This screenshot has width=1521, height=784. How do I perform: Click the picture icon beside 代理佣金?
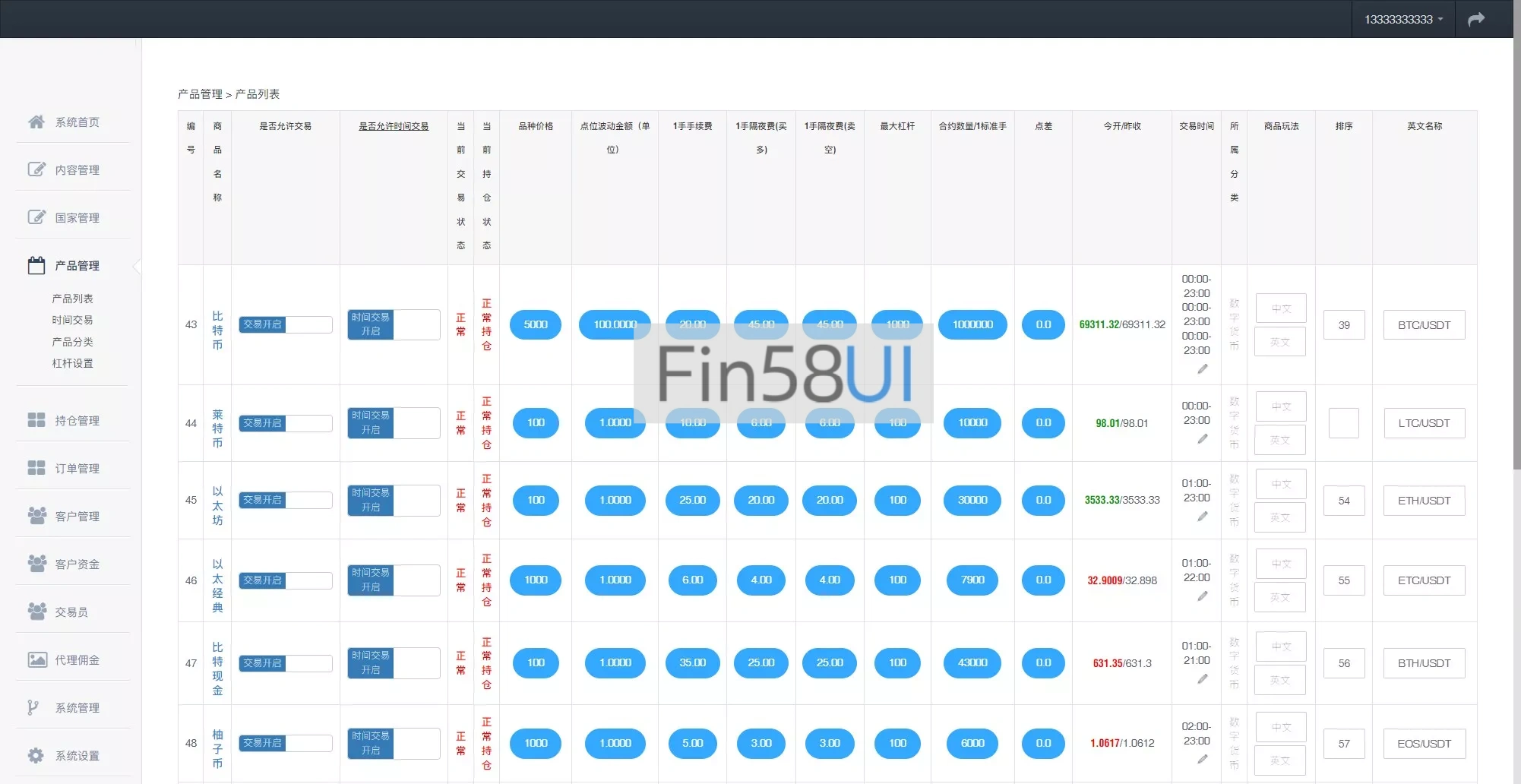tap(36, 659)
